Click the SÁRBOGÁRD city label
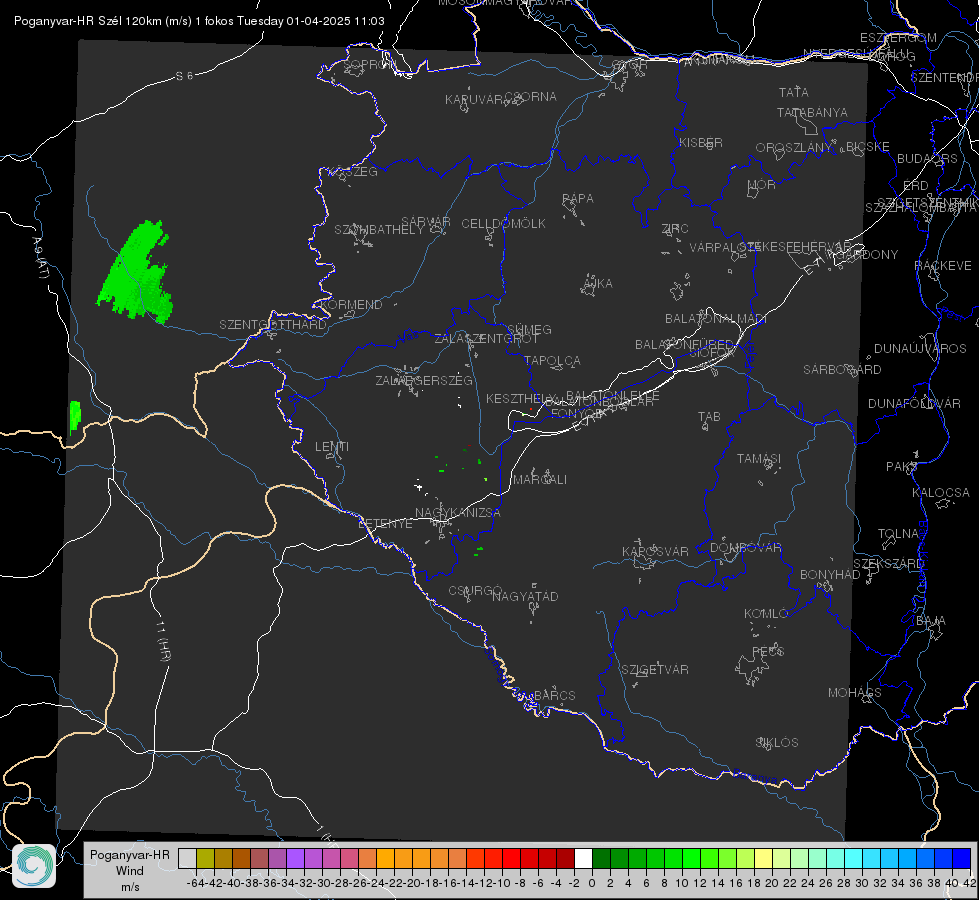Viewport: 979px width, 900px height. (842, 370)
